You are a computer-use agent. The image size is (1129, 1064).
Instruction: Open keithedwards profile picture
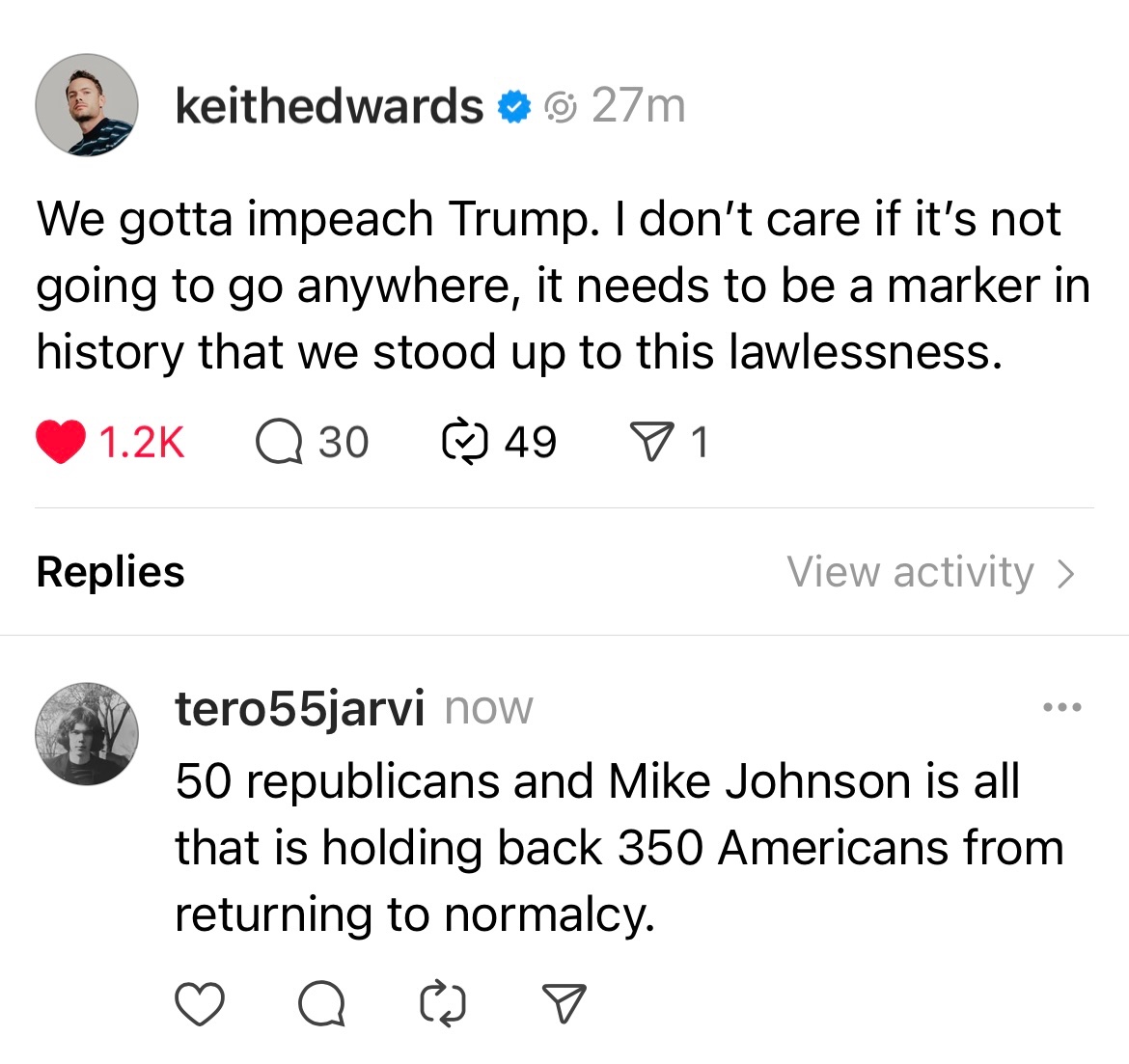point(87,105)
